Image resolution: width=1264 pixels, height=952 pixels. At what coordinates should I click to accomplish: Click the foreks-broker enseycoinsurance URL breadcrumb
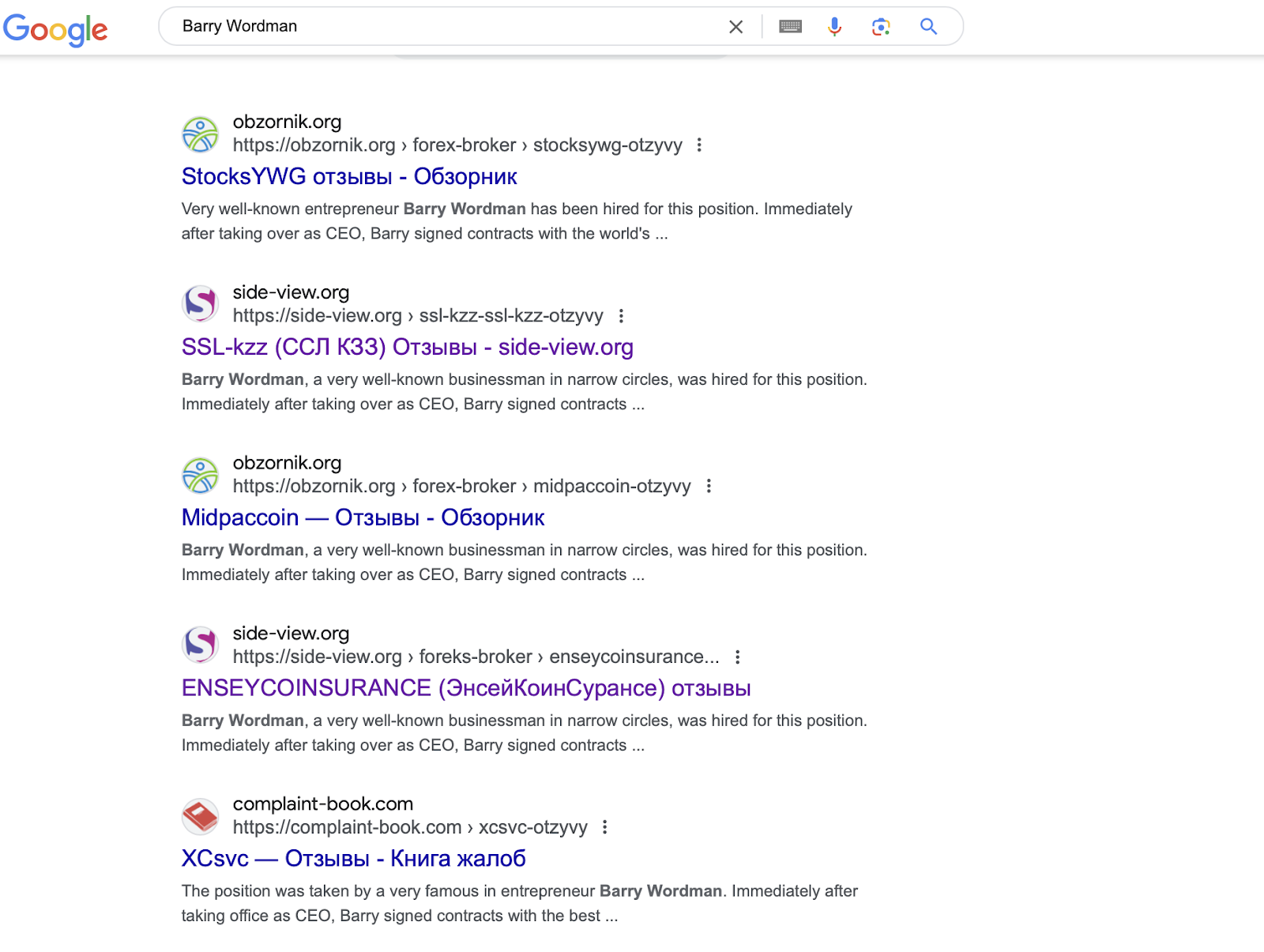coord(476,657)
